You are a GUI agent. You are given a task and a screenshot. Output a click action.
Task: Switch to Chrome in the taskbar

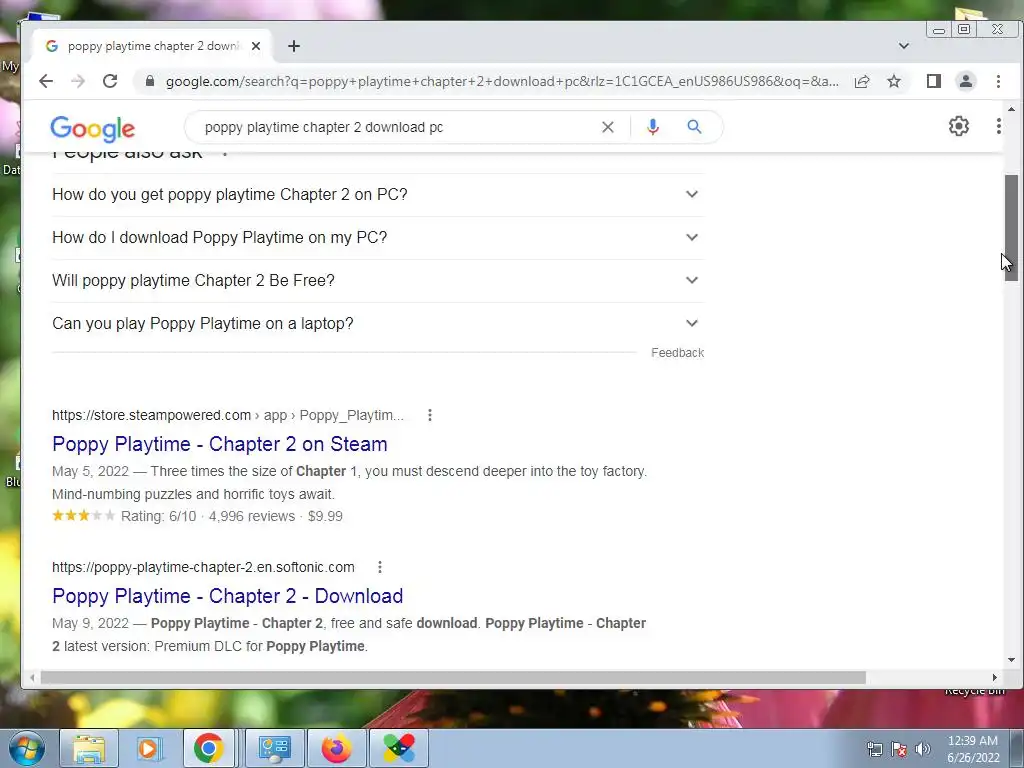208,748
